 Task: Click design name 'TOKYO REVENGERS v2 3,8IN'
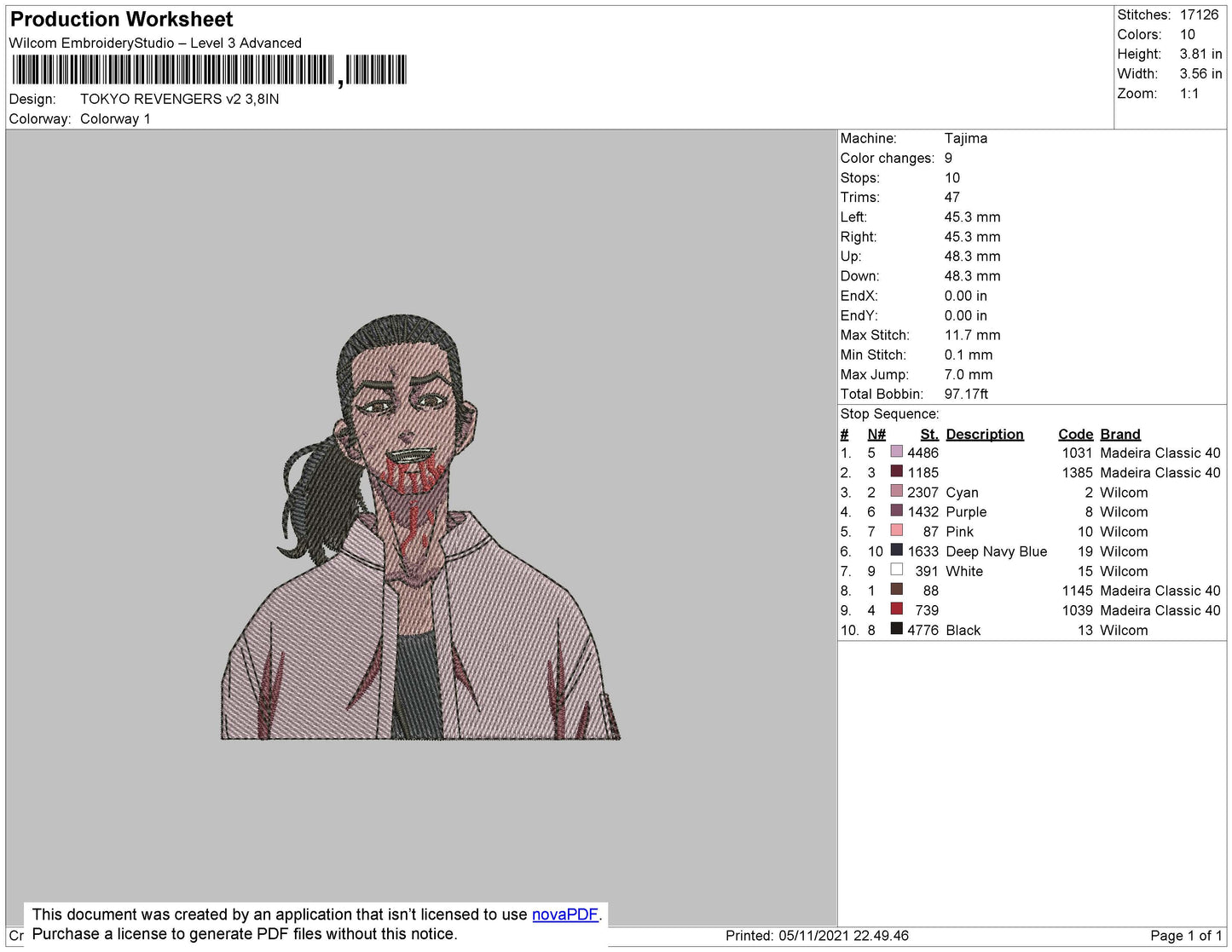180,99
